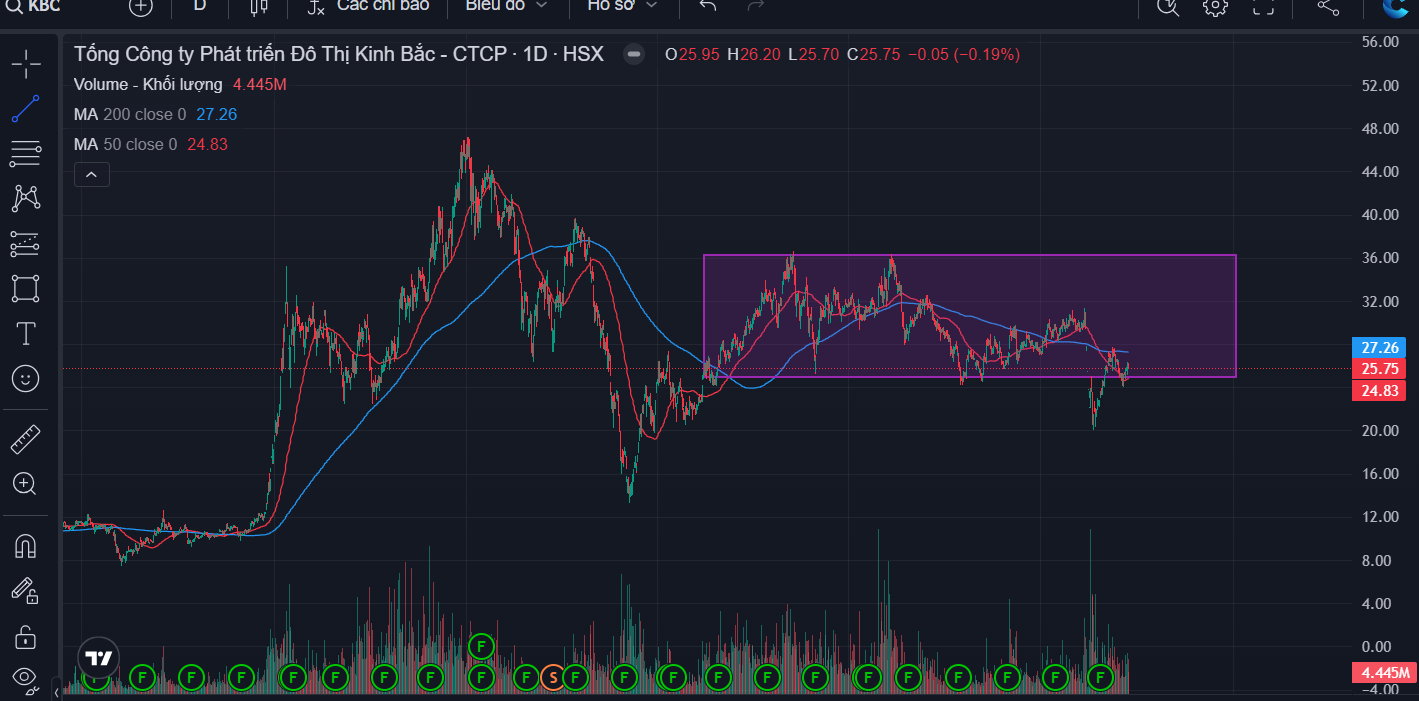Undo the last chart action

point(708,6)
